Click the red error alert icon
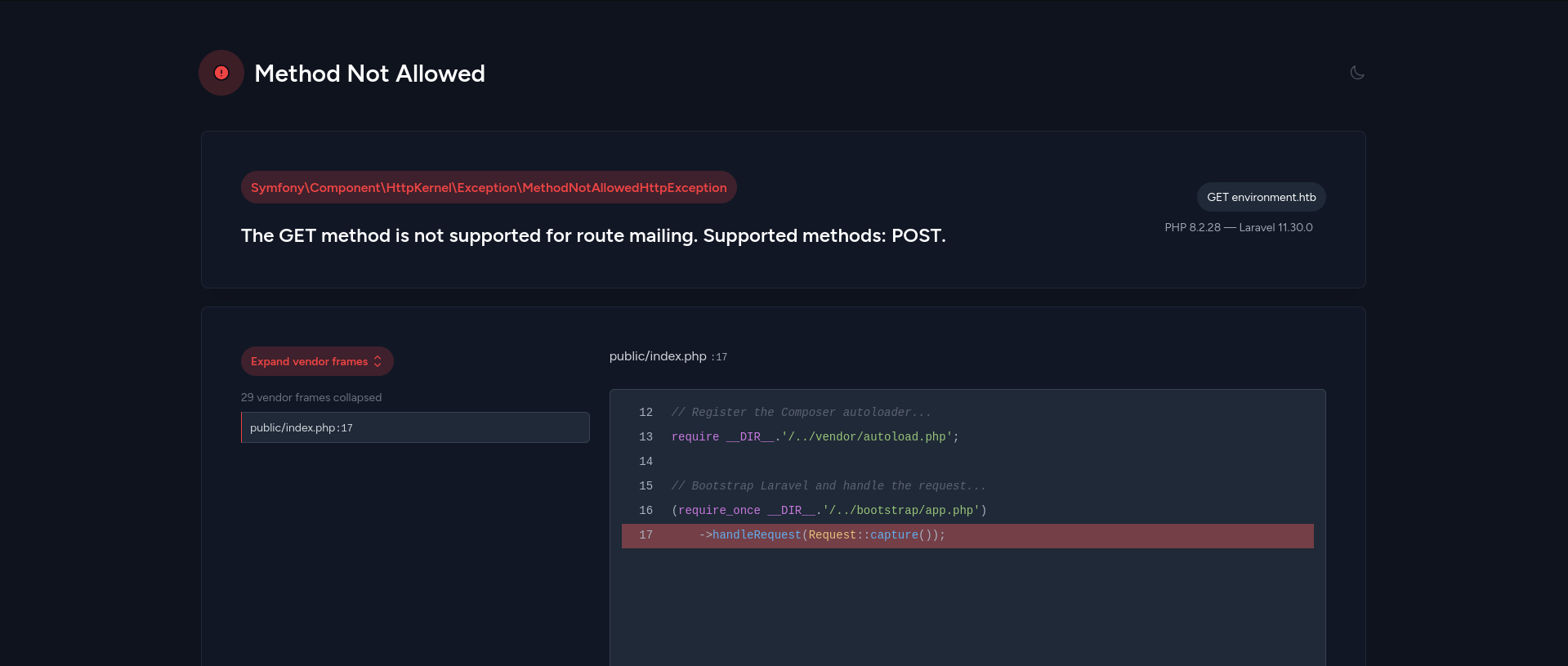The image size is (1568, 666). 221,73
